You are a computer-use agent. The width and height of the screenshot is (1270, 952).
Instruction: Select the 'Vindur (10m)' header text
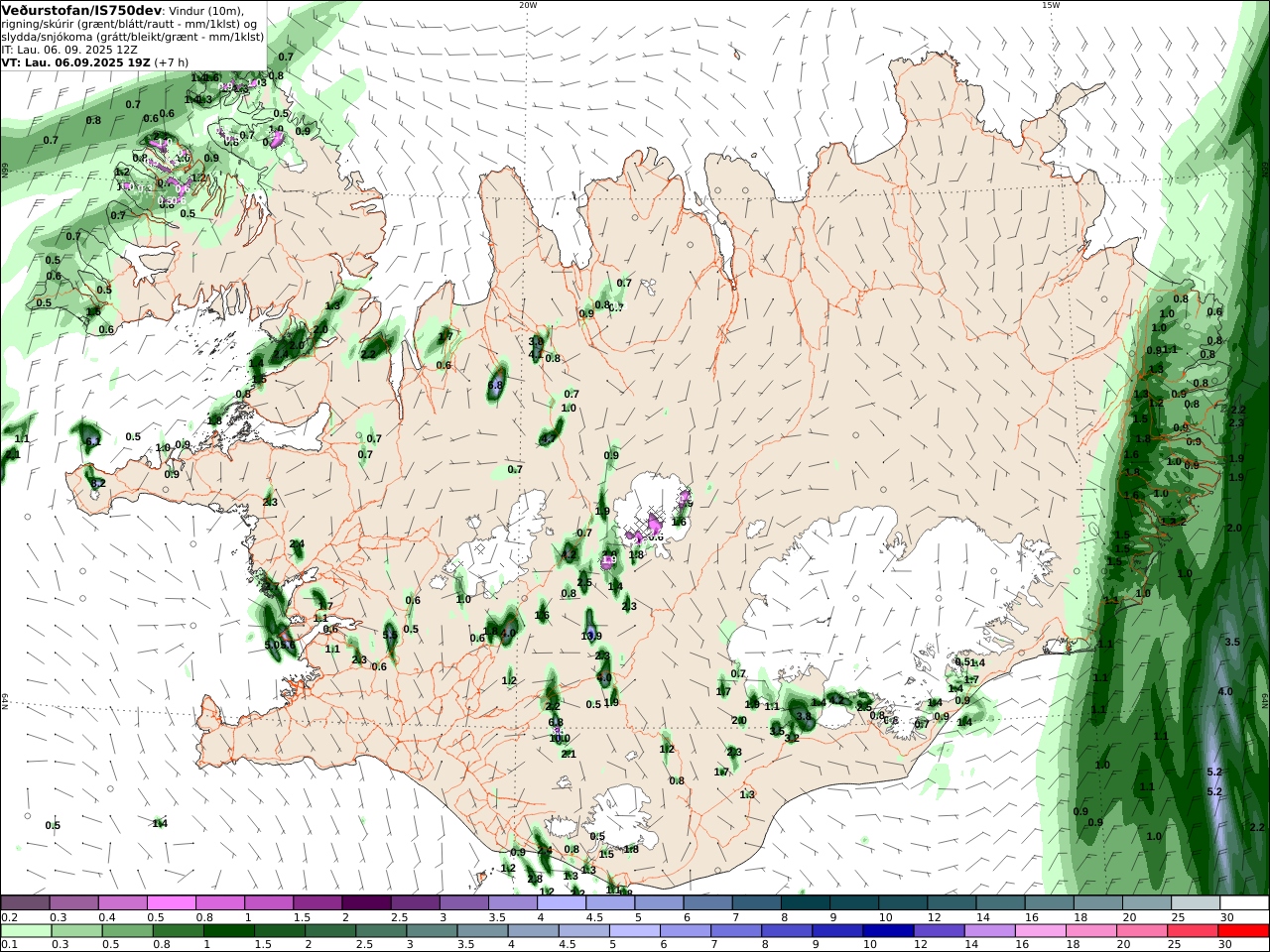205,11
